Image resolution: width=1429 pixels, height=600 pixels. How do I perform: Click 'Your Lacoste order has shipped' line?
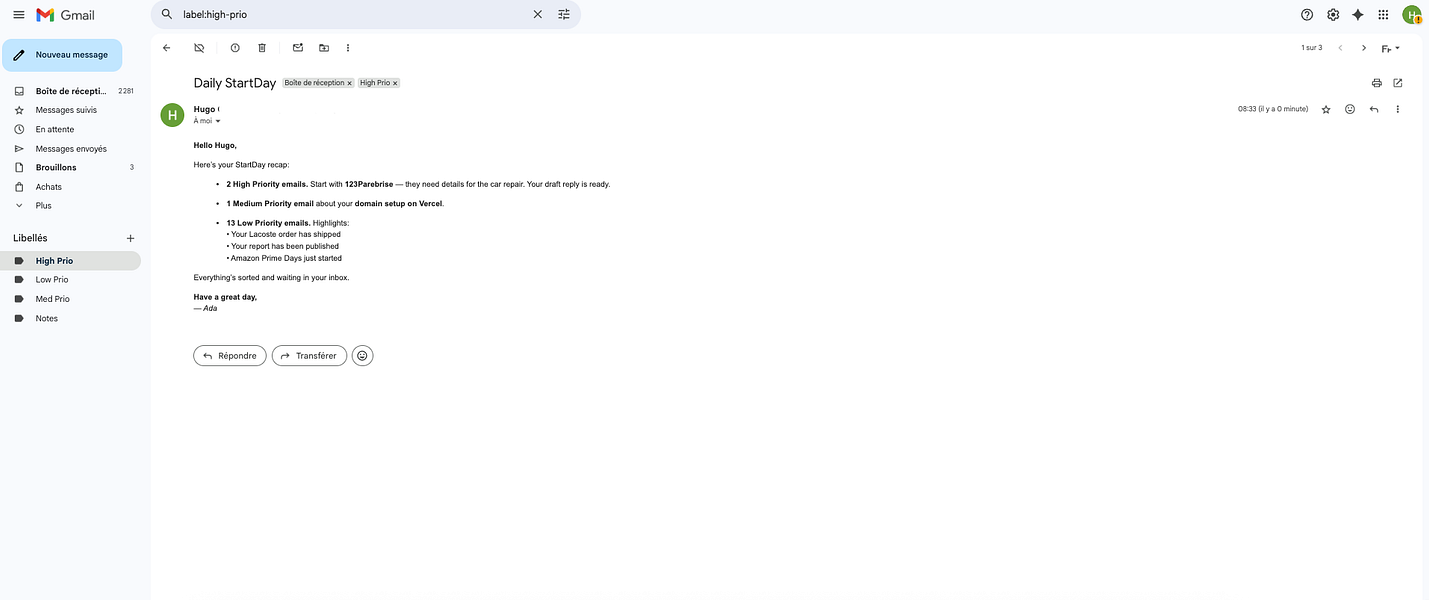tap(286, 234)
